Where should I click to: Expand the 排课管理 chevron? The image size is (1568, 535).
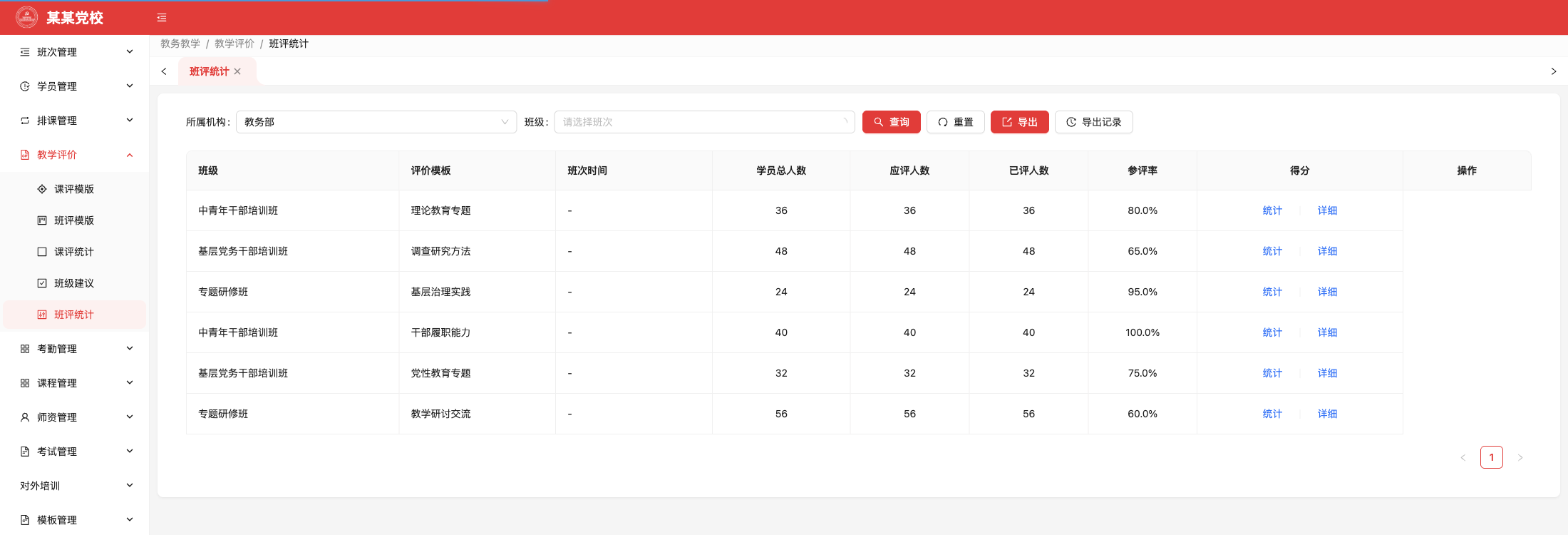[x=130, y=120]
